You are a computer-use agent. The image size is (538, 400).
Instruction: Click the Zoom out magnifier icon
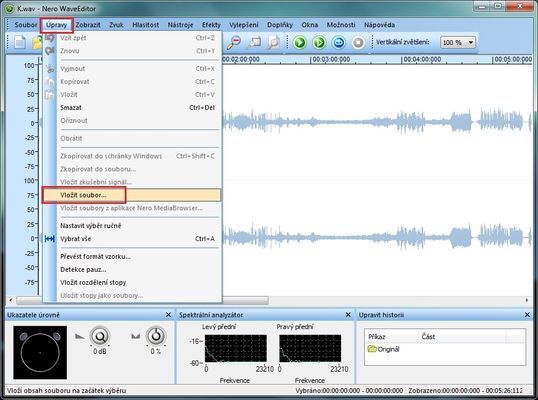click(x=234, y=42)
